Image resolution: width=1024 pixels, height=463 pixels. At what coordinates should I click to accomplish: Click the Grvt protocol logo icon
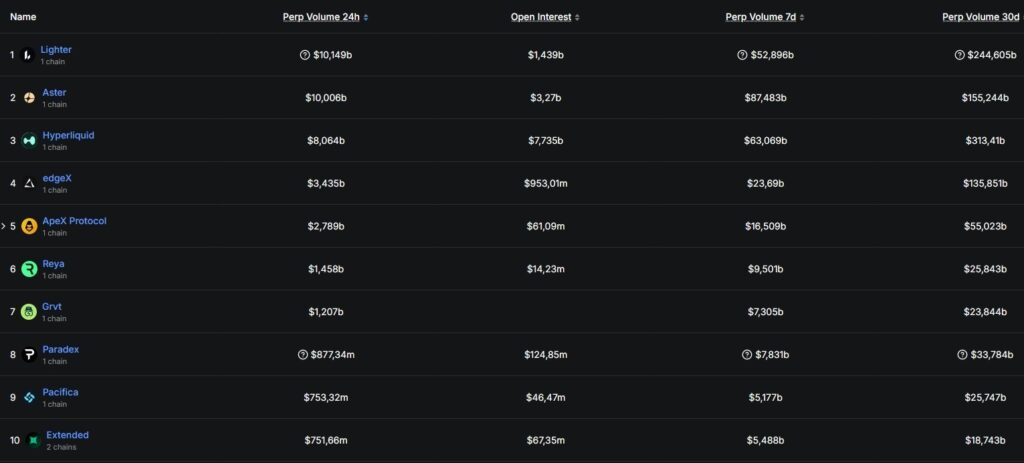[29, 312]
